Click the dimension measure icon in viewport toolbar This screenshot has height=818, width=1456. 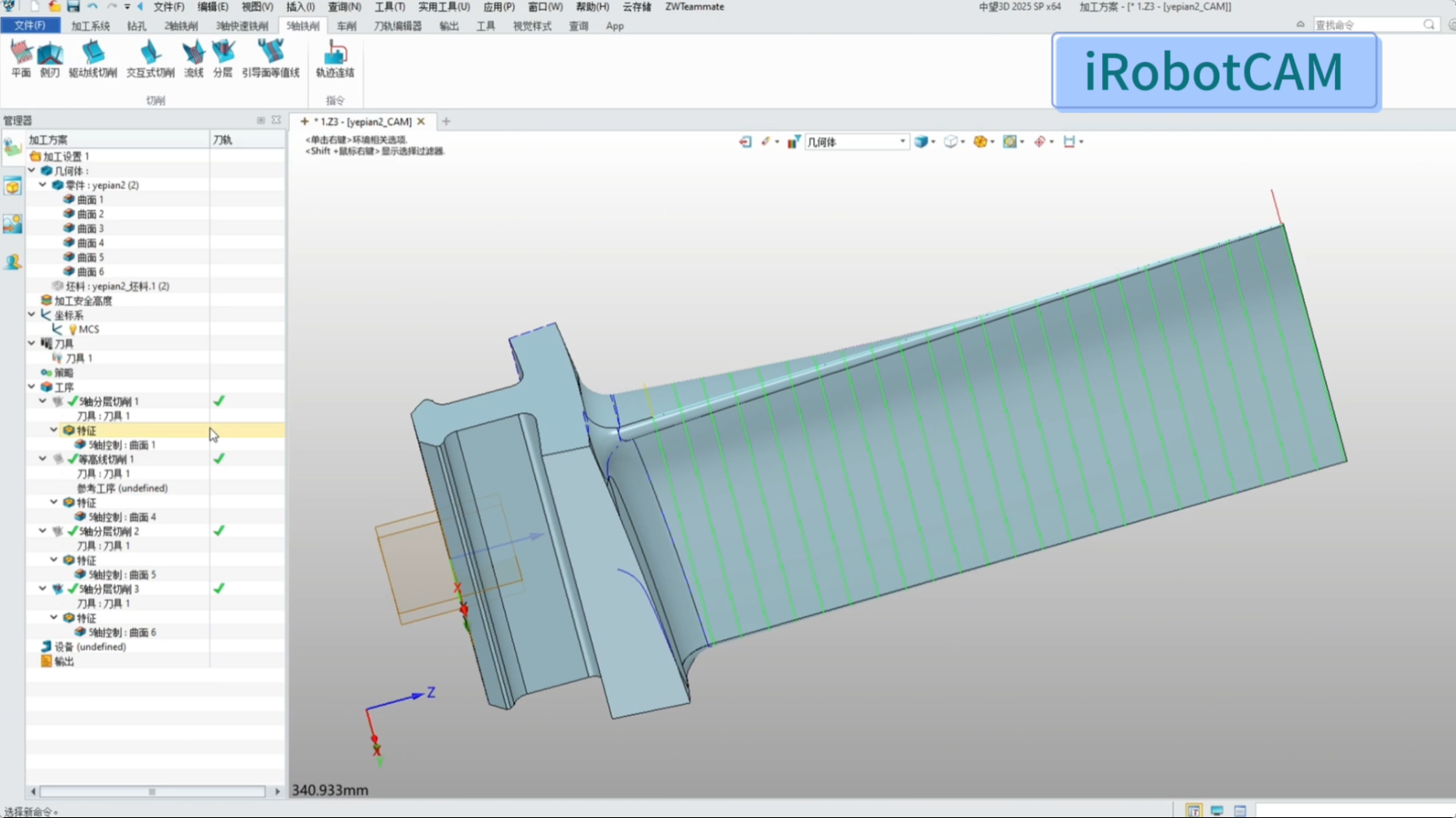(x=1069, y=142)
